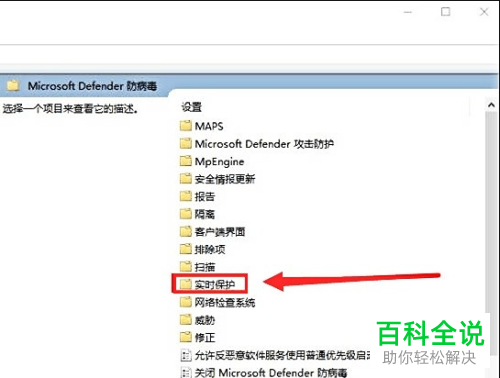Select the 网络检查系统 entry
500x378 pixels.
225,302
